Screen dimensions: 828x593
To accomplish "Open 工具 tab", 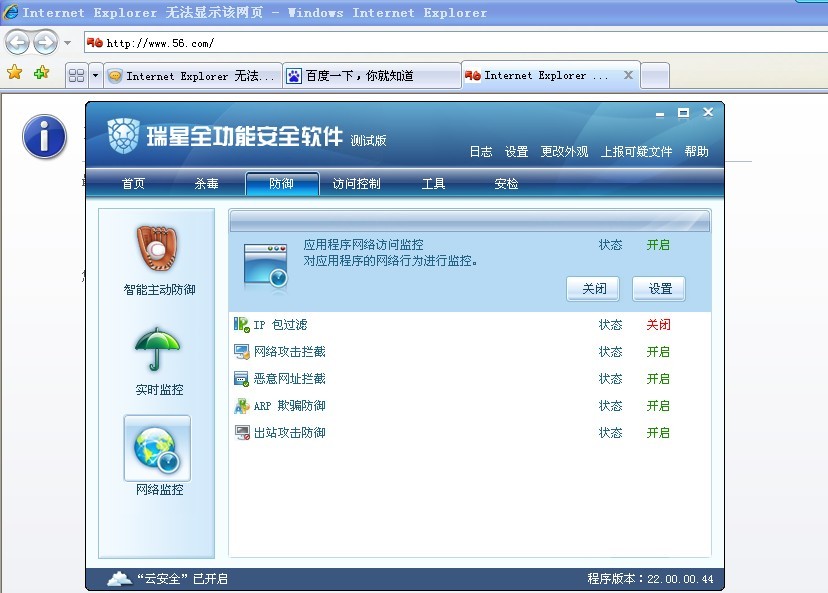I will pos(434,184).
